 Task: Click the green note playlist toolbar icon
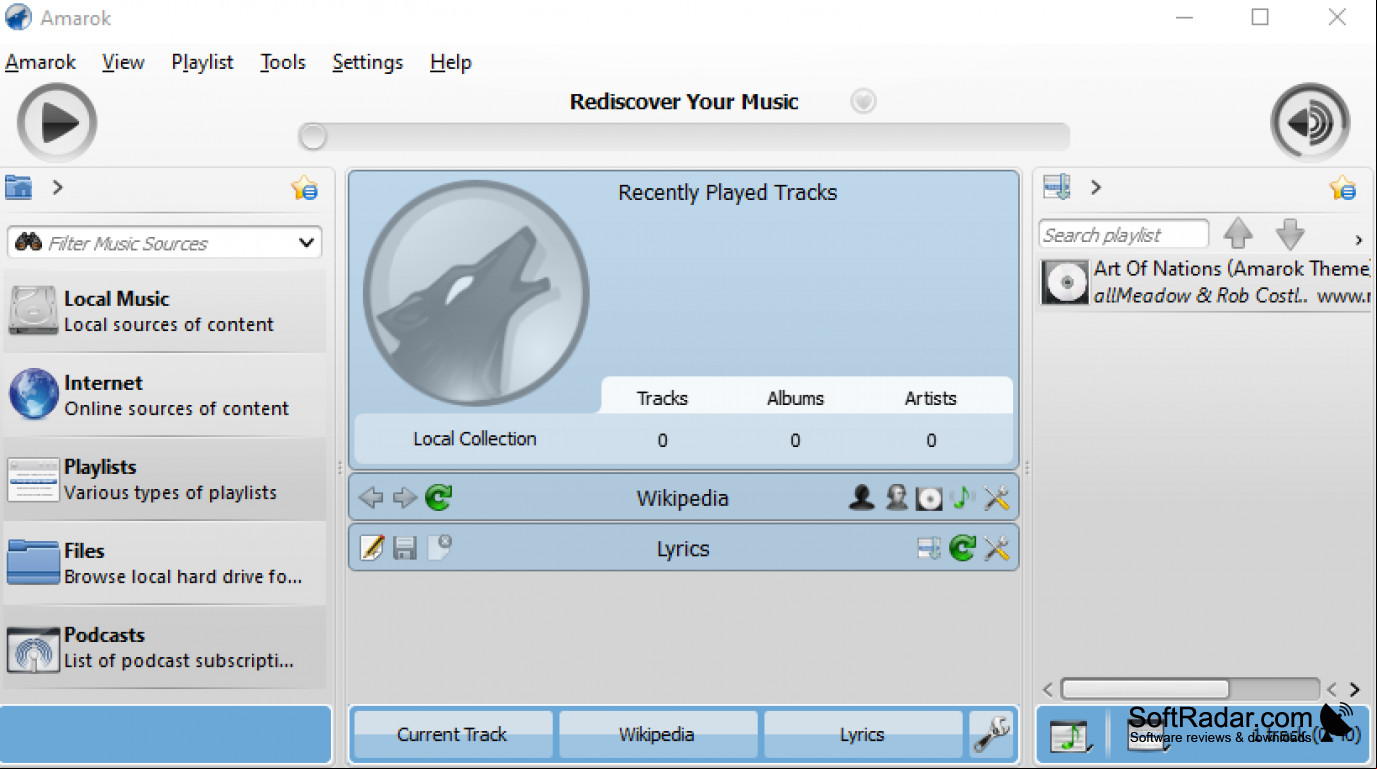(x=1071, y=737)
